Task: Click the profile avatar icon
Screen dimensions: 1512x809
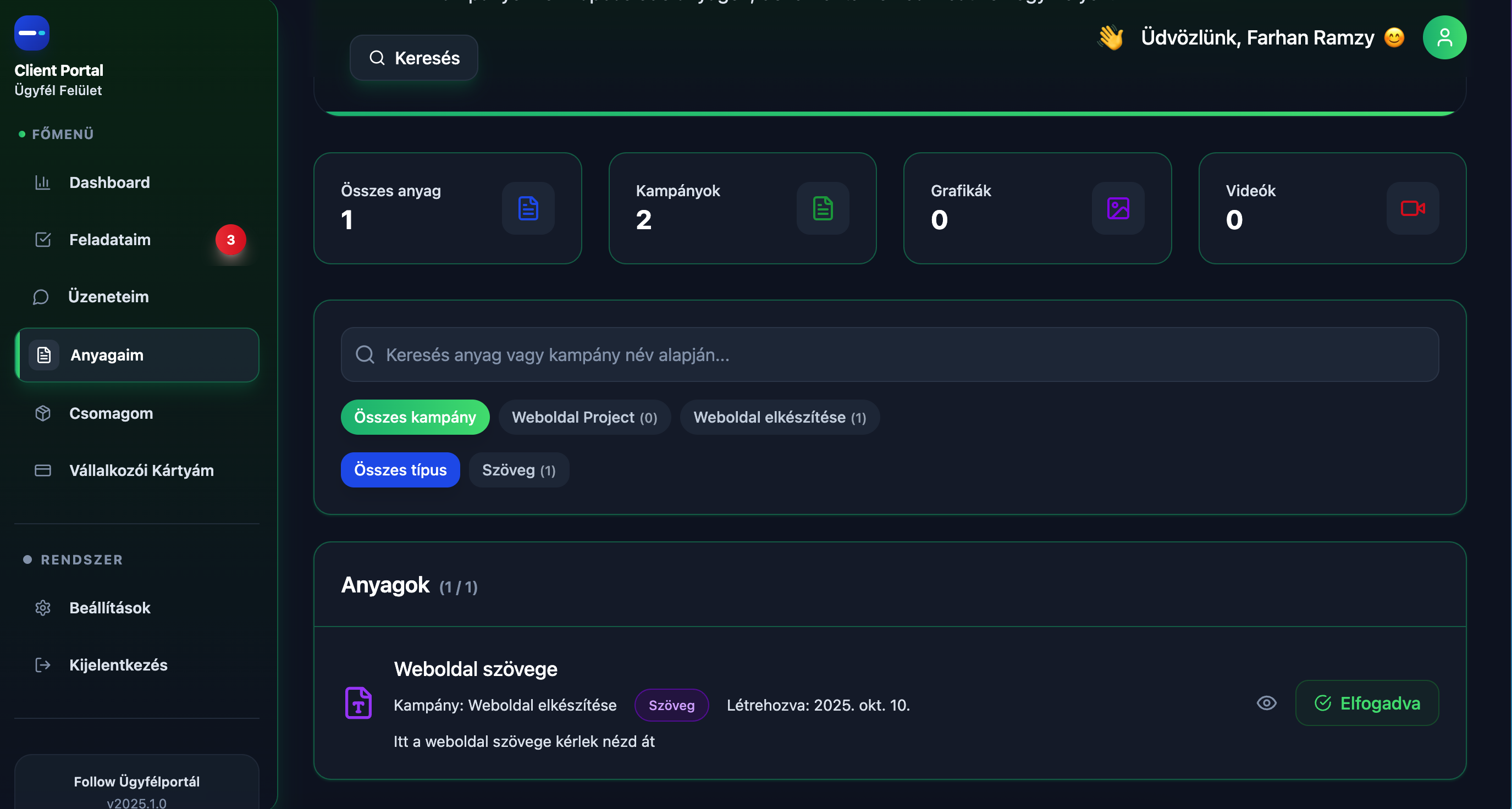Action: (x=1445, y=37)
